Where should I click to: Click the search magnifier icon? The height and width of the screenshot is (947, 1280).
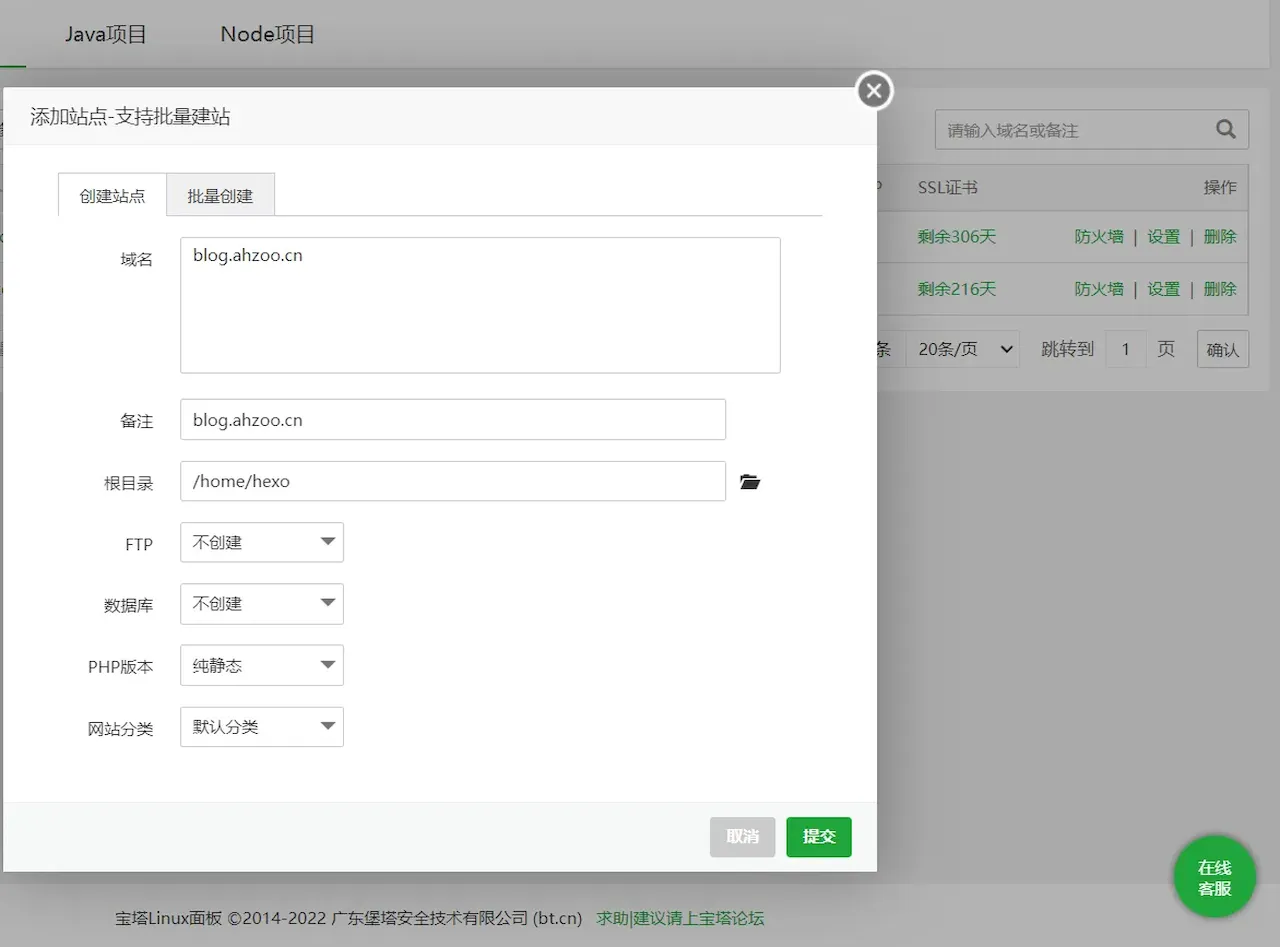pos(1225,129)
